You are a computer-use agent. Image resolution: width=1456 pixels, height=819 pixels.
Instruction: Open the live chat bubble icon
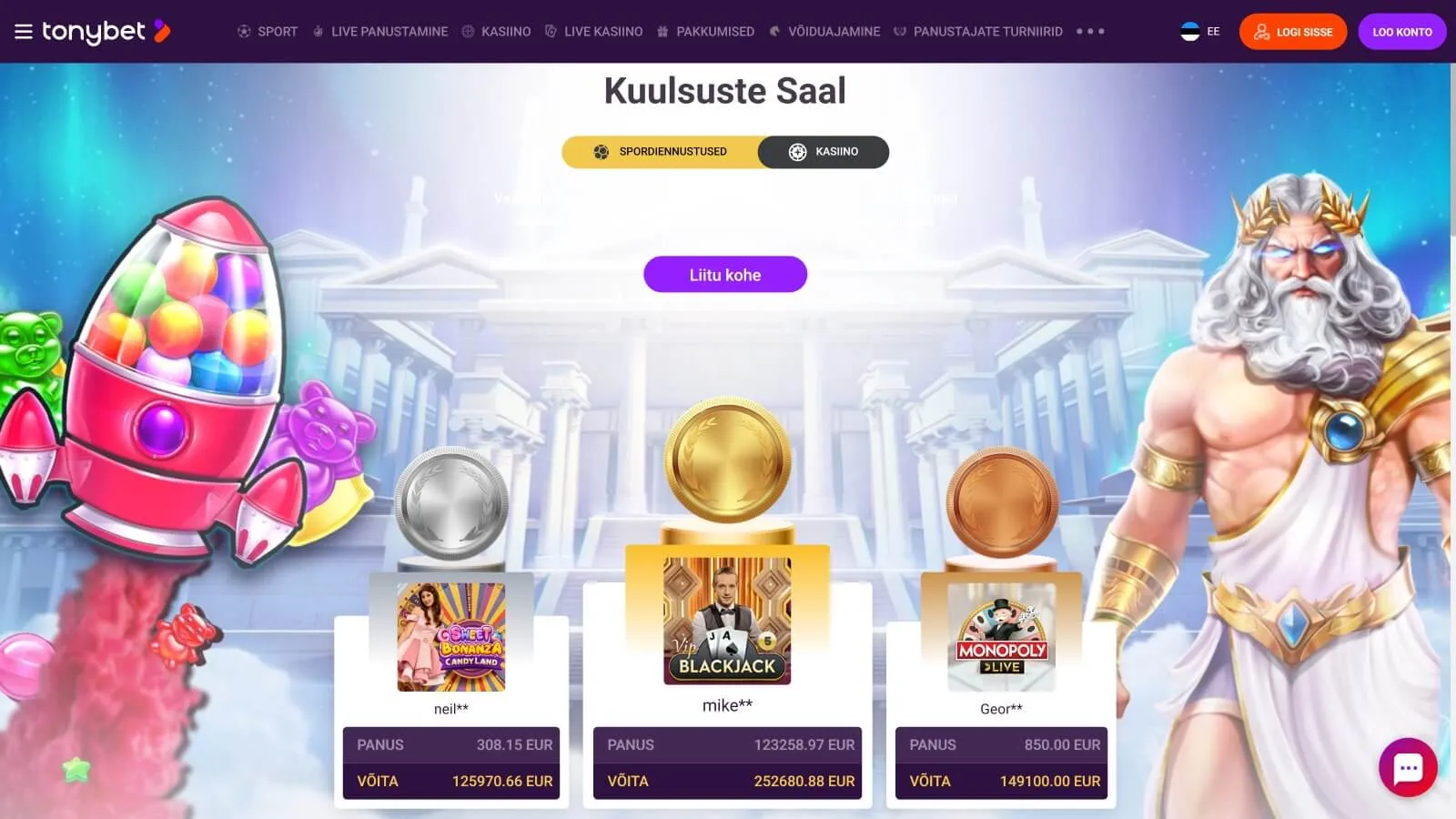point(1408,768)
